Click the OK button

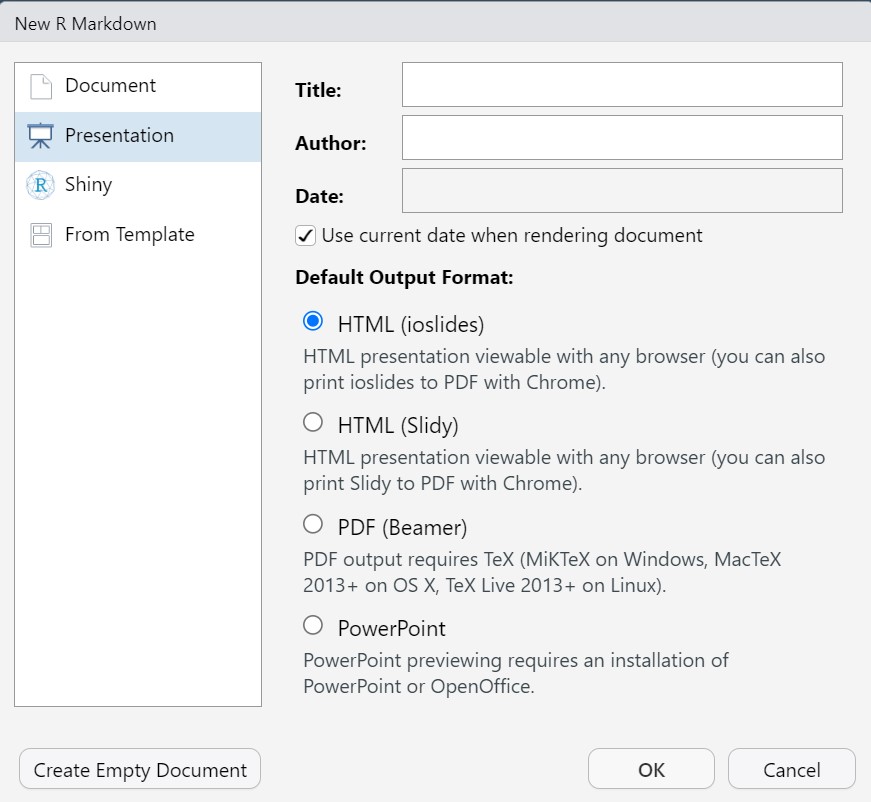point(651,769)
